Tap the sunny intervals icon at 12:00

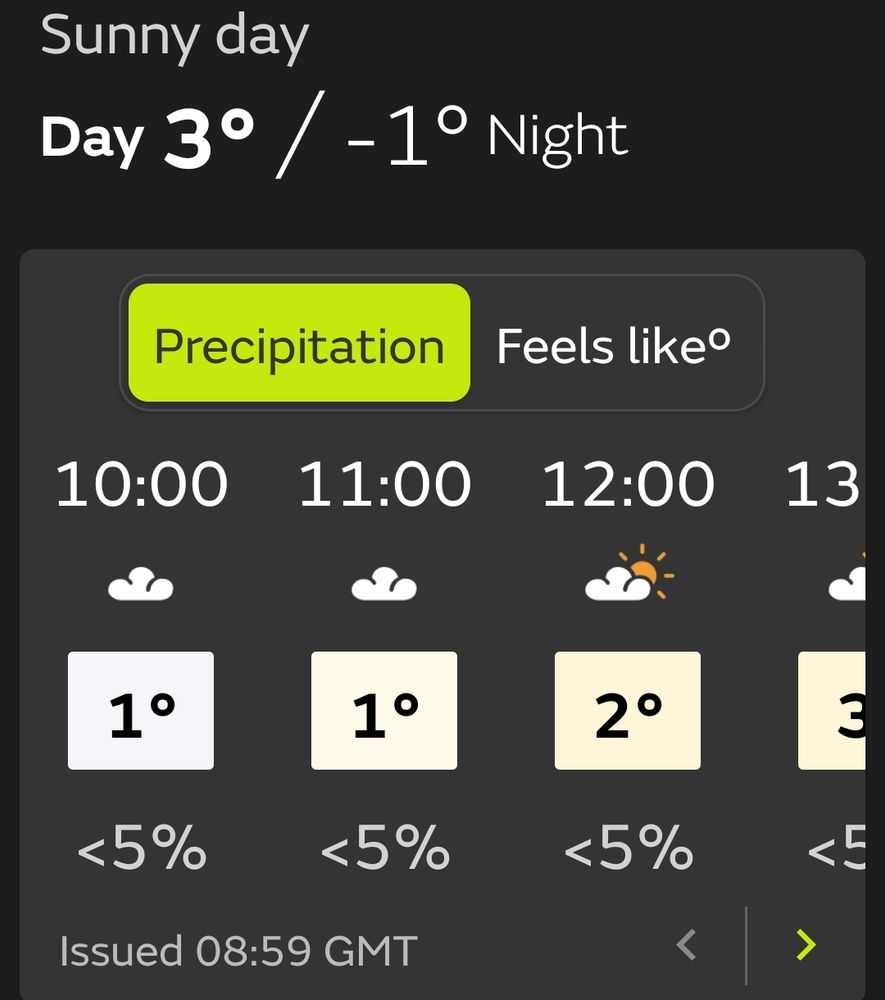(629, 573)
